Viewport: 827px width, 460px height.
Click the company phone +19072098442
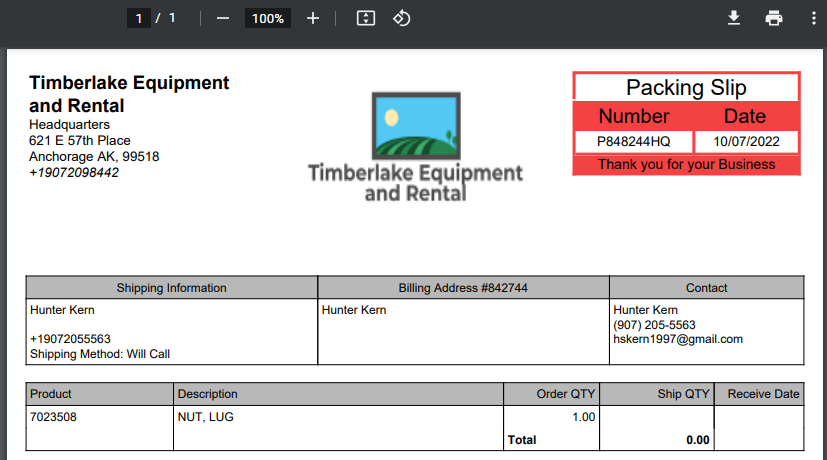[74, 172]
